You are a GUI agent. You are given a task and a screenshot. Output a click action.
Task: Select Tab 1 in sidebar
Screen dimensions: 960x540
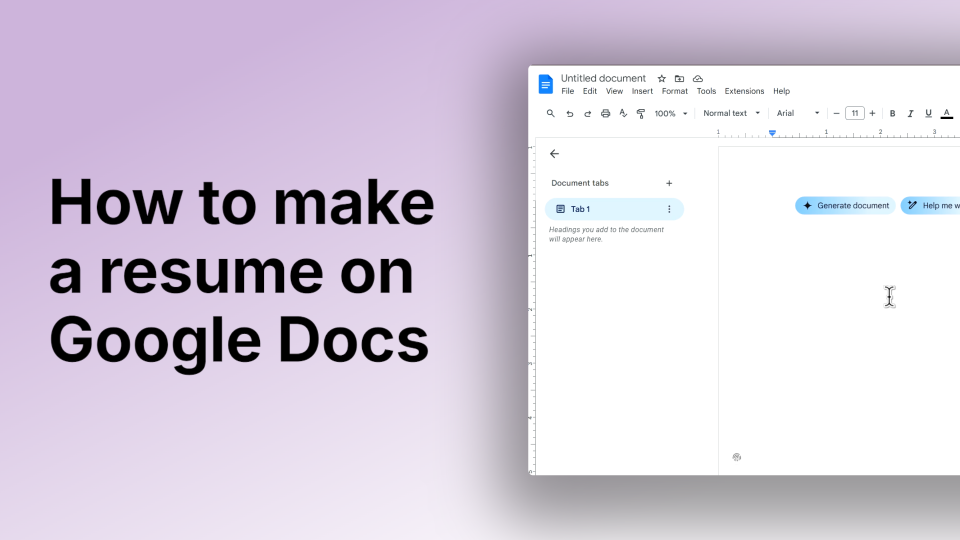pos(614,209)
